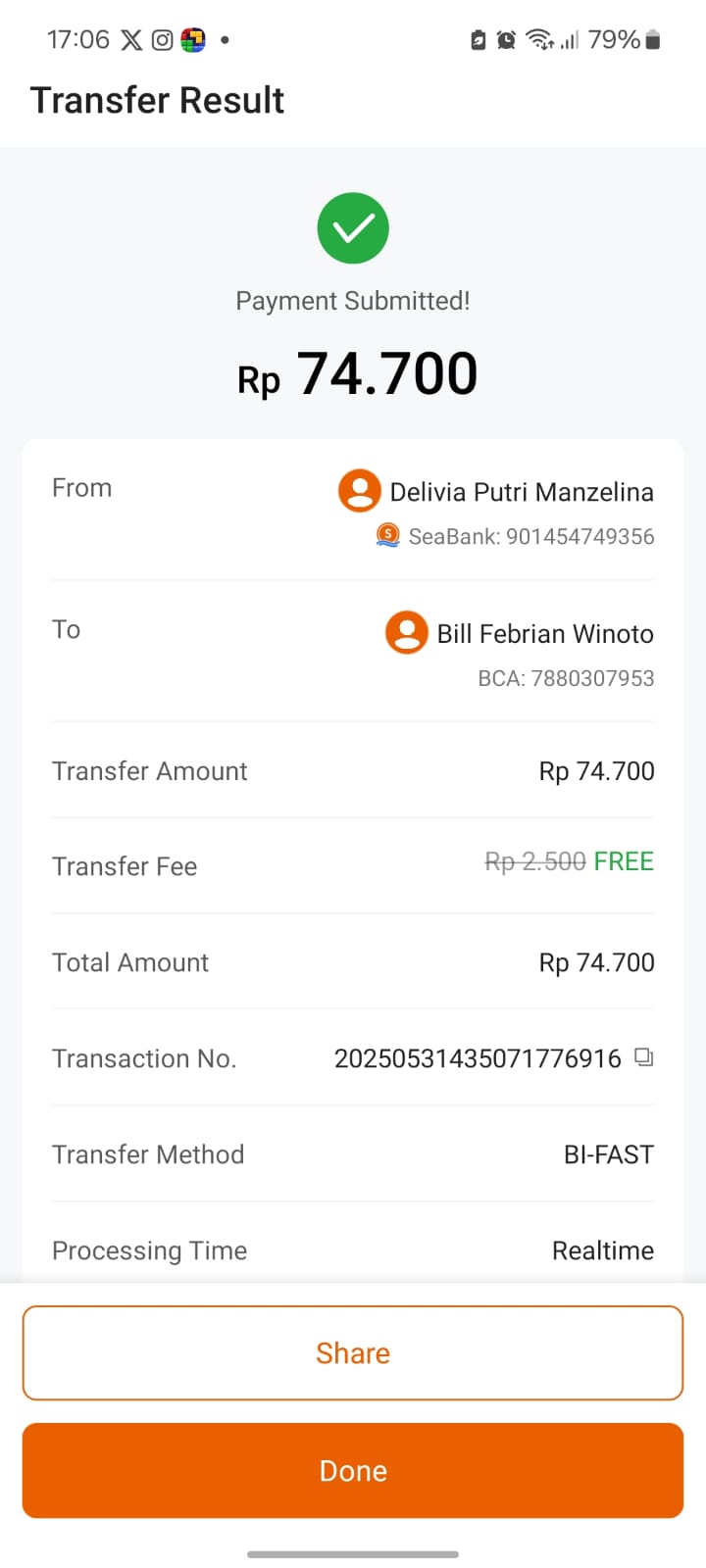The height and width of the screenshot is (1568, 706).
Task: Tap the X app status bar icon
Action: tap(131, 40)
